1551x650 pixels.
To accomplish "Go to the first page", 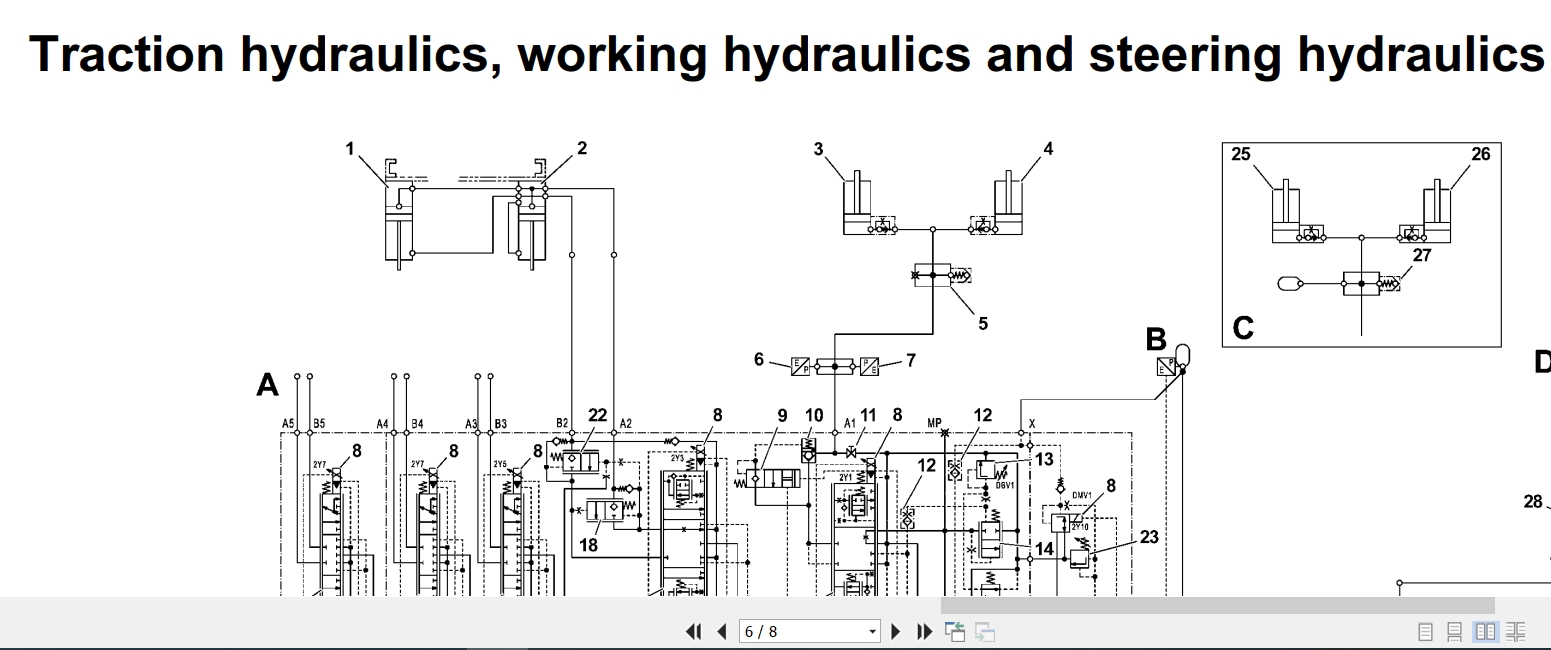I will (x=693, y=631).
